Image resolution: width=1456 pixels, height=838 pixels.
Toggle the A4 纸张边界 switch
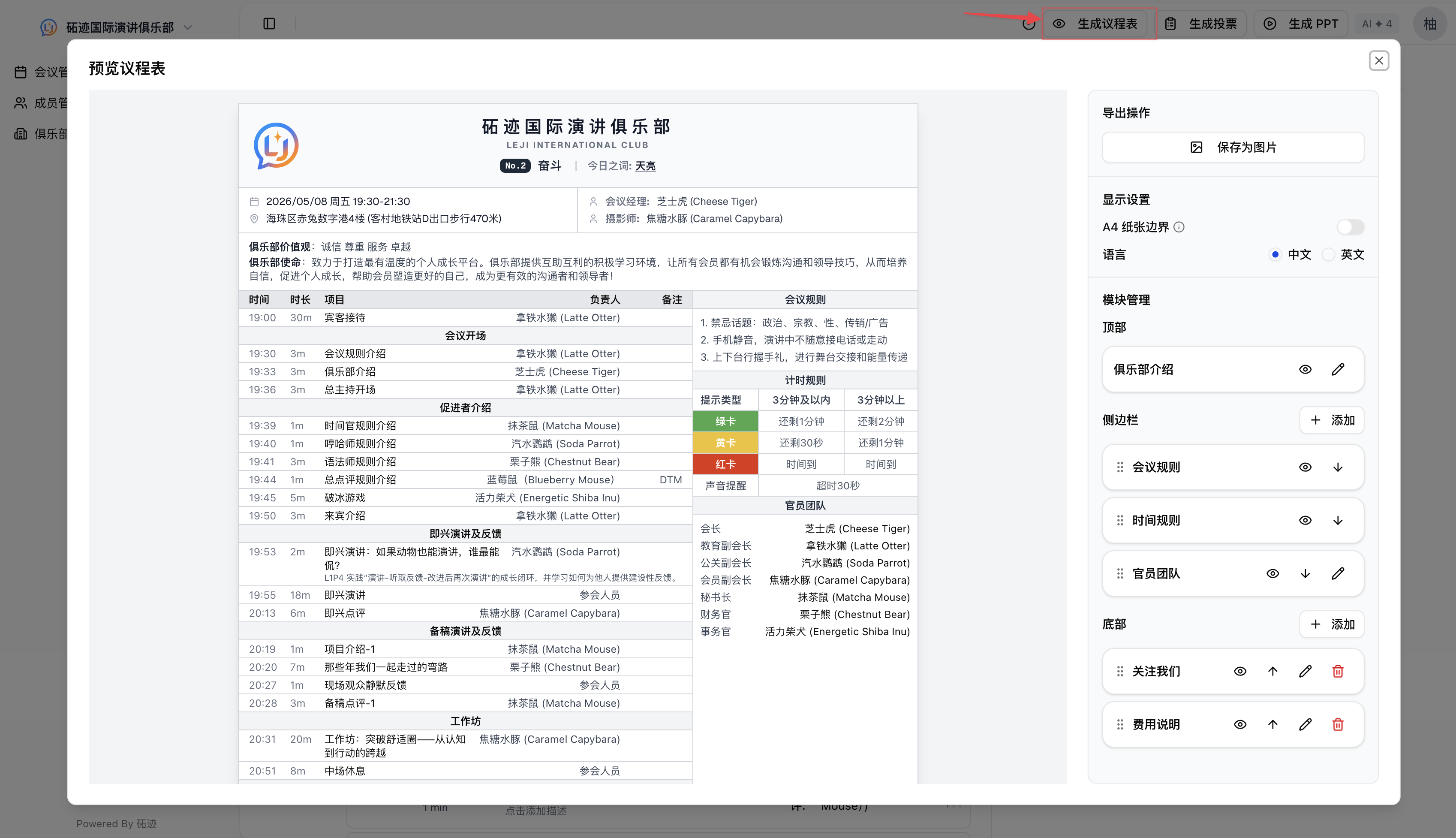pos(1350,227)
